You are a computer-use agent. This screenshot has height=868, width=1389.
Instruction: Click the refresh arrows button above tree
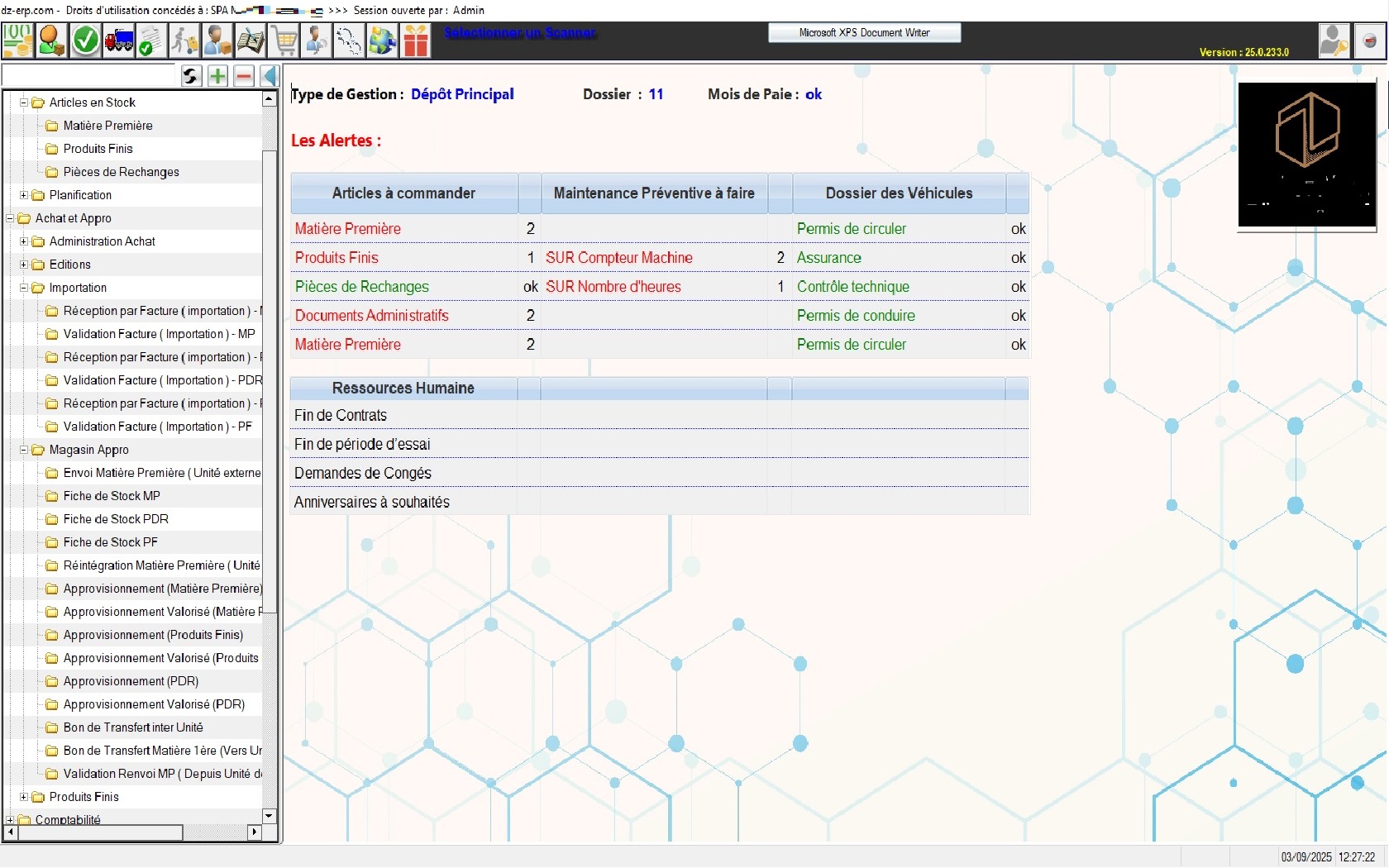(x=191, y=76)
